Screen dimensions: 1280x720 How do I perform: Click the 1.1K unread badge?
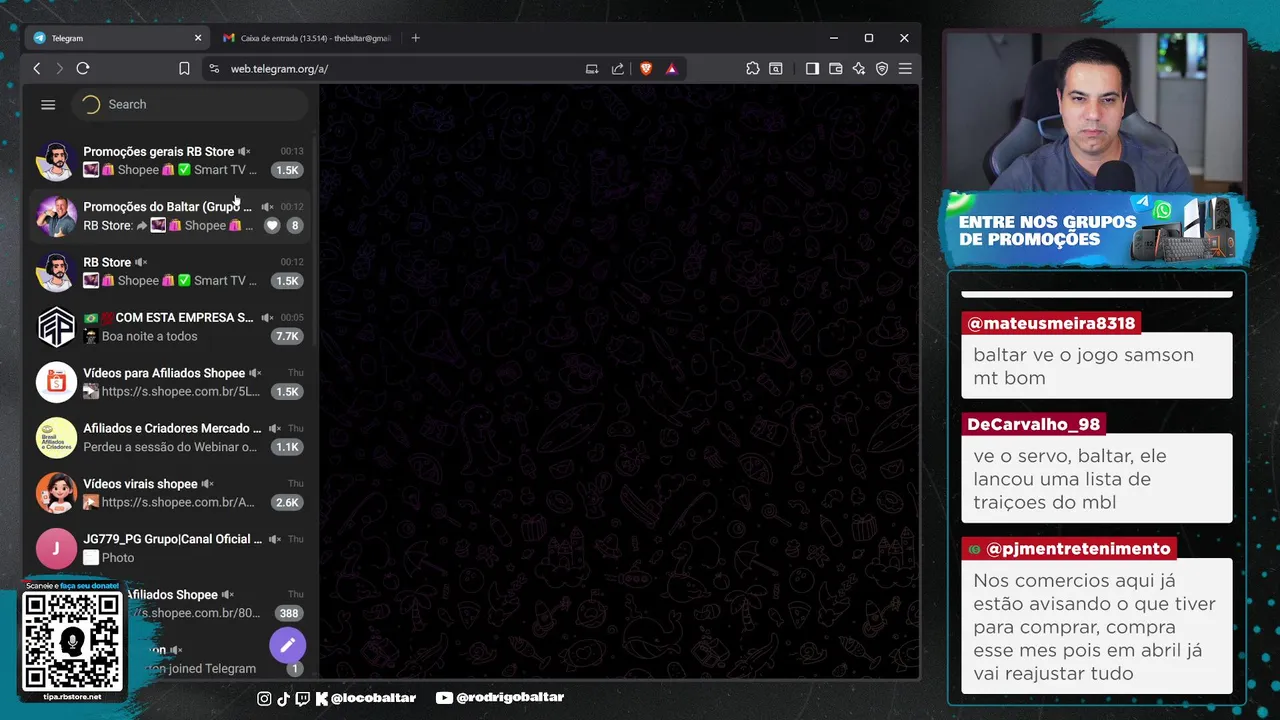[288, 447]
